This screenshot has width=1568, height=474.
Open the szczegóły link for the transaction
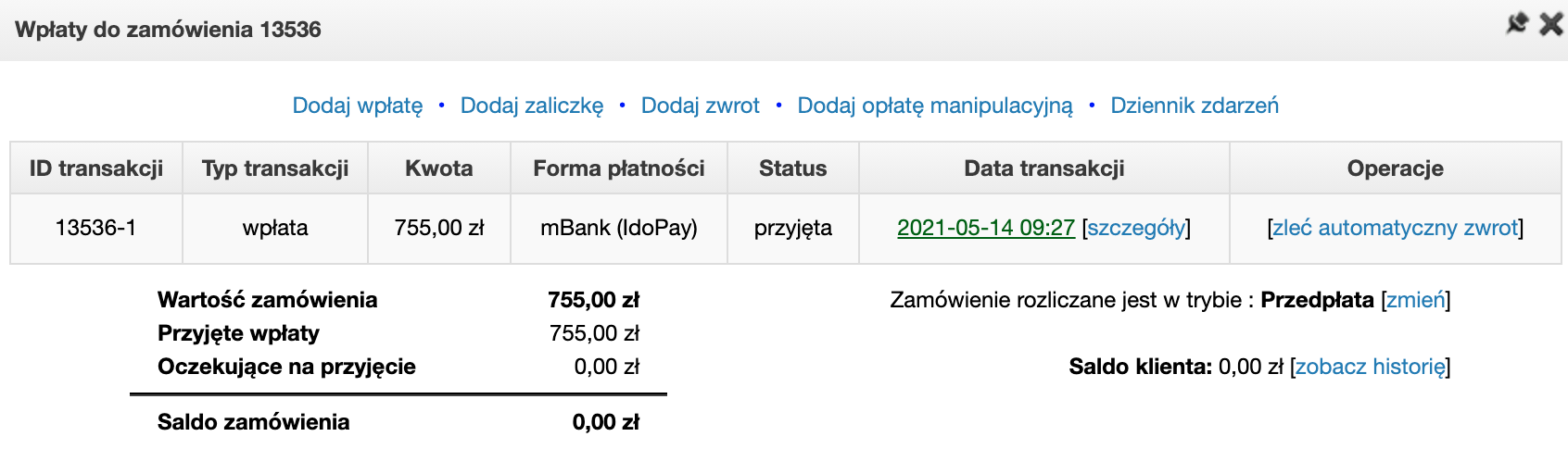coord(1136,228)
